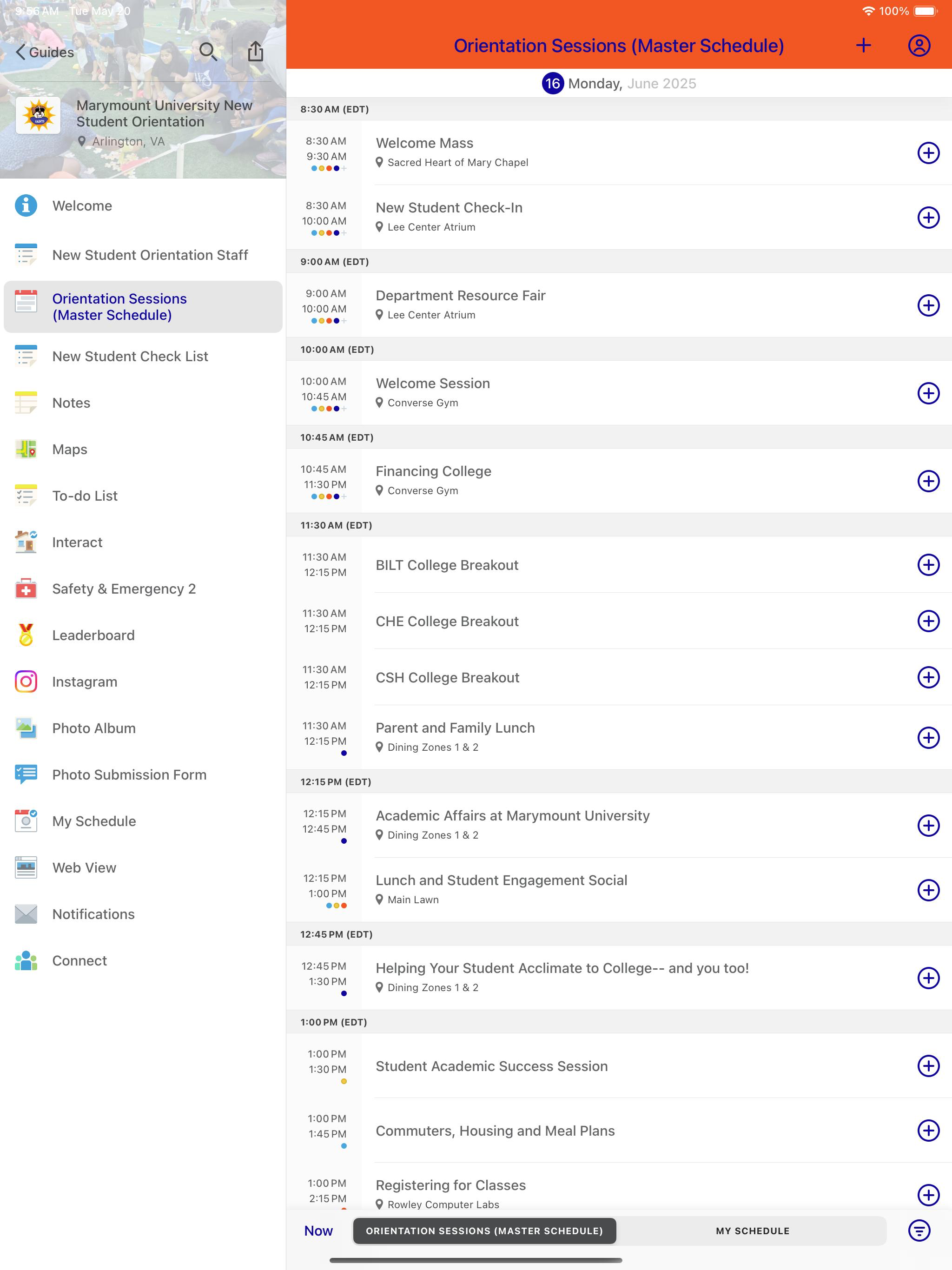
Task: Tap Main Lawn location text
Action: click(x=413, y=900)
